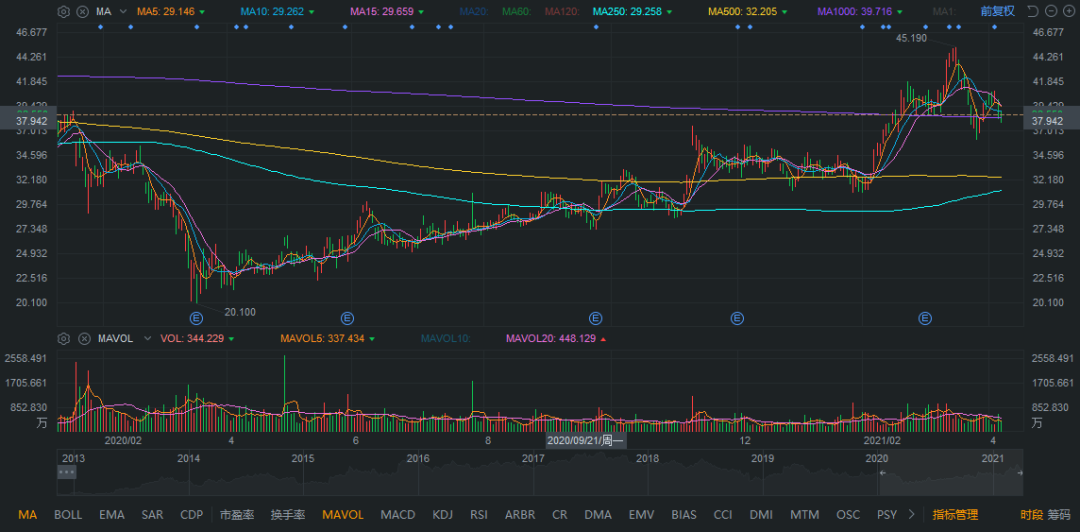
Task: Zoom in the chart with plus icon
Action: tap(1068, 11)
